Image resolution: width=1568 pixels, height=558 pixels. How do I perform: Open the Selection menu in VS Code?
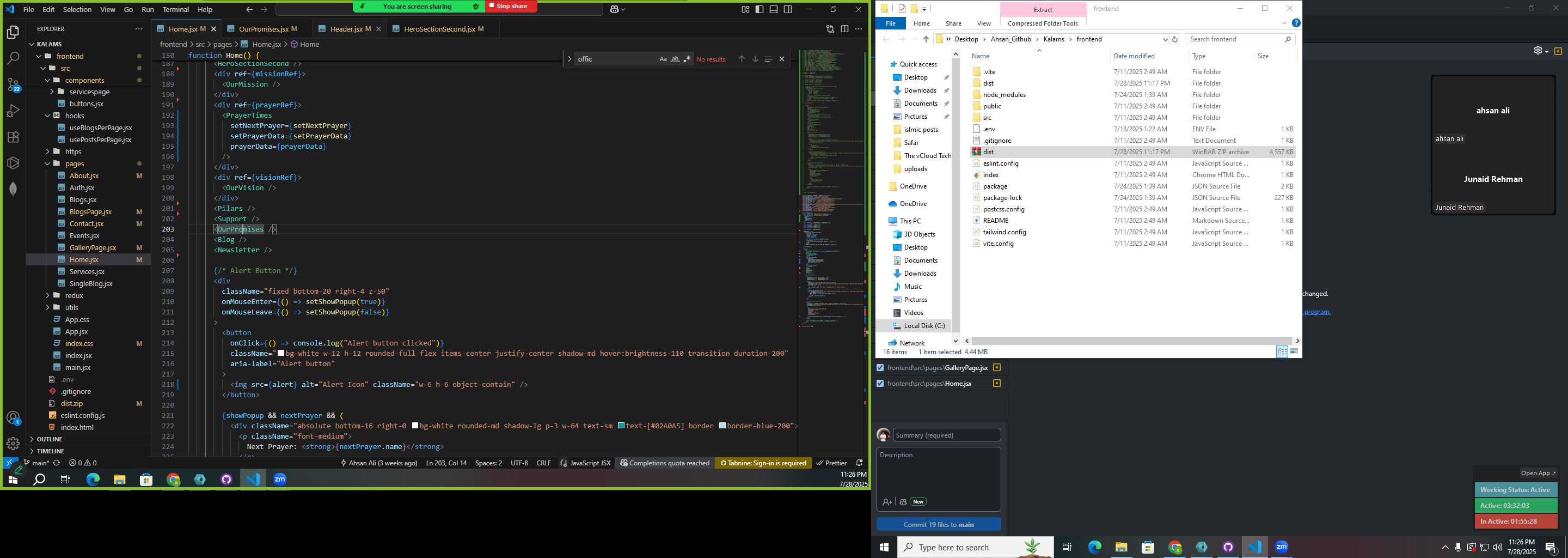[x=77, y=9]
